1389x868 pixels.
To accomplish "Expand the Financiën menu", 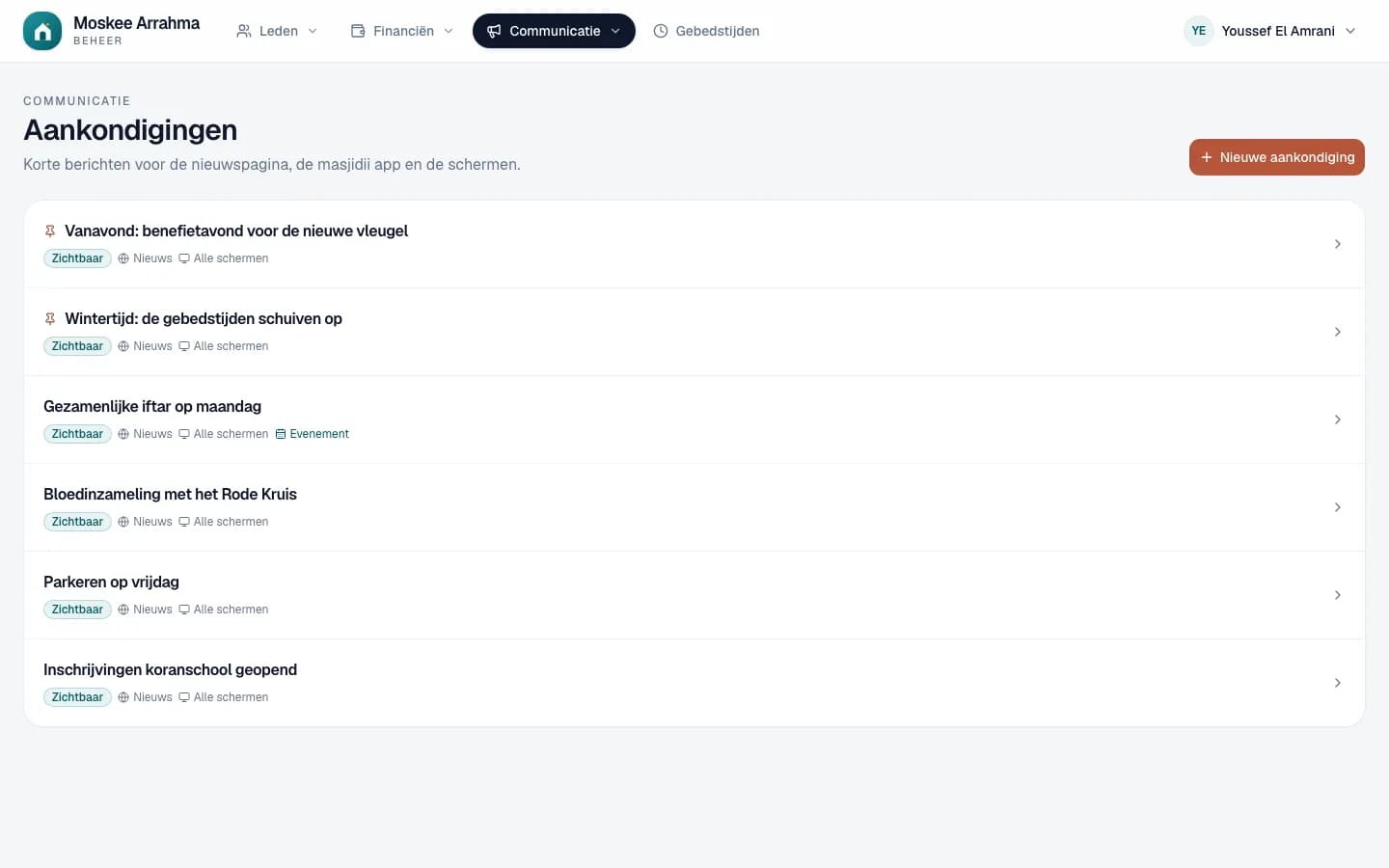I will pyautogui.click(x=401, y=31).
